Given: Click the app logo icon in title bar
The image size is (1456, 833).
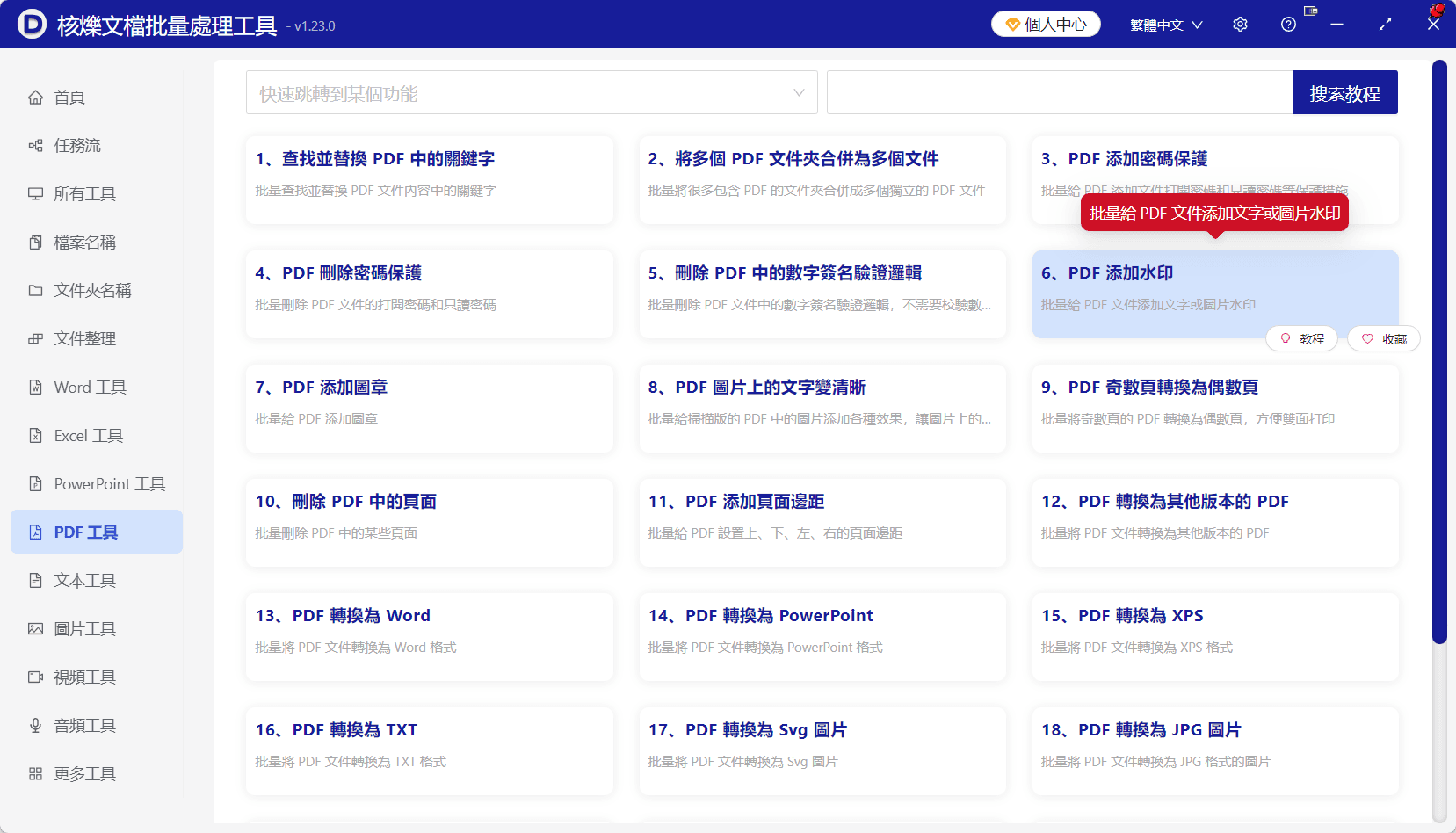Looking at the screenshot, I should click(x=32, y=24).
